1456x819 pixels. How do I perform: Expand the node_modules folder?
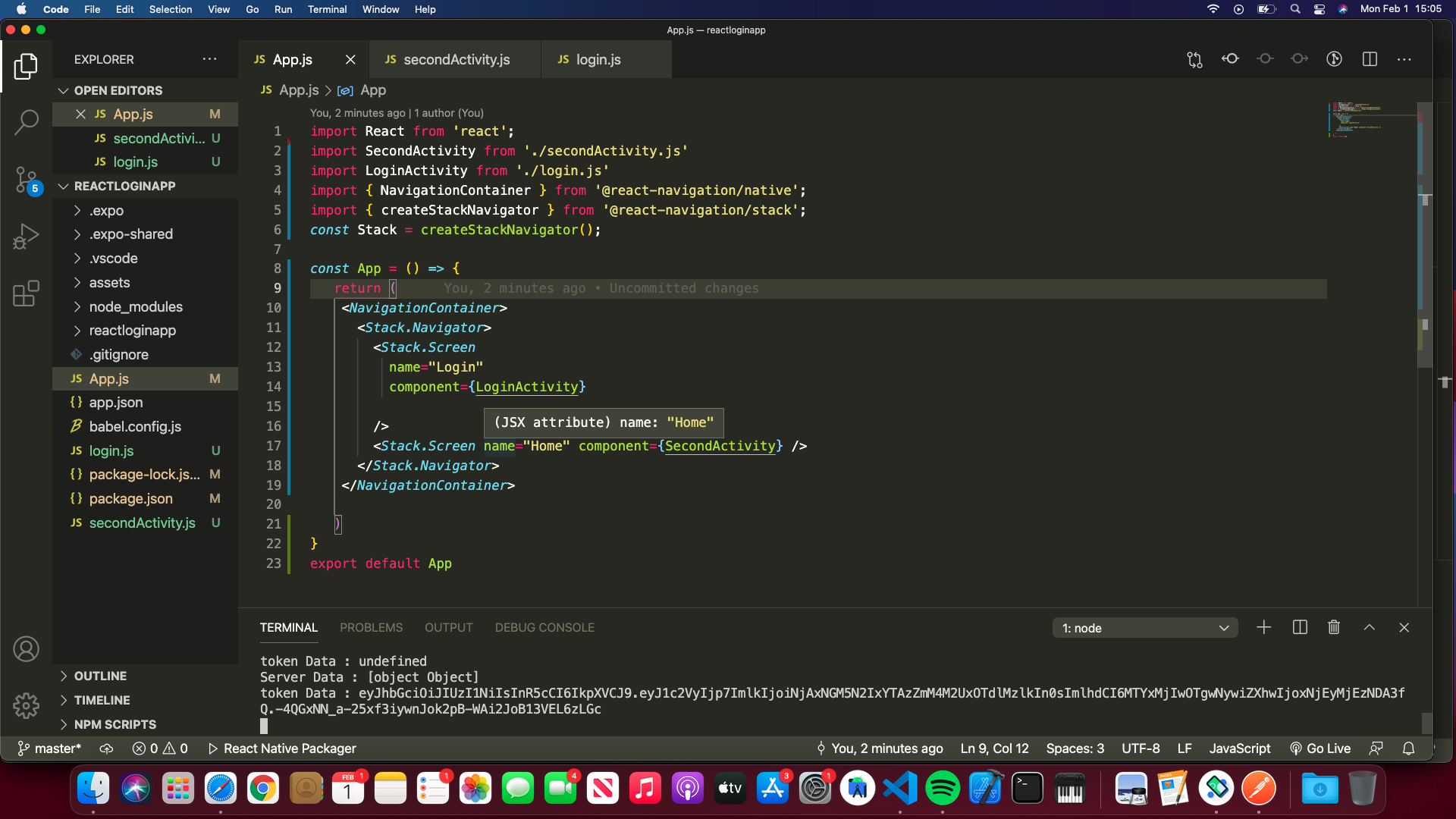pyautogui.click(x=136, y=306)
